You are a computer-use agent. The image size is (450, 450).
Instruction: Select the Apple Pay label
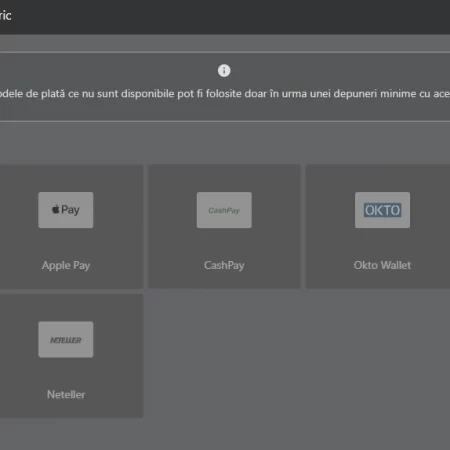point(66,266)
